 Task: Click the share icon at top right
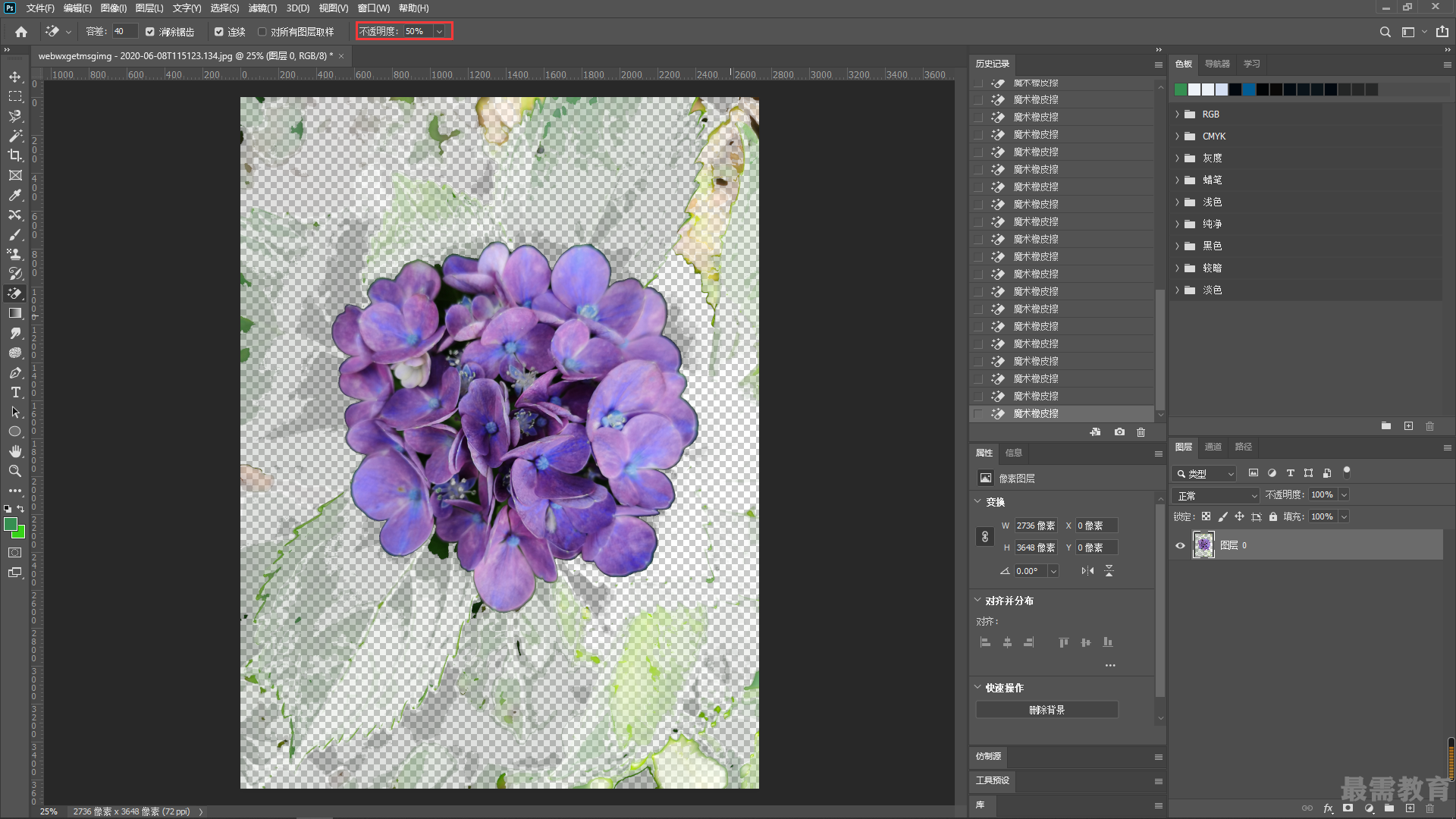1442,32
